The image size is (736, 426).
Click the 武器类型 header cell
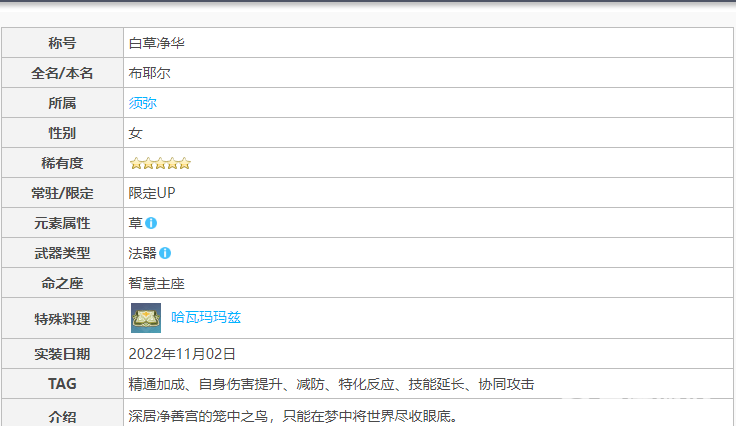[62, 253]
